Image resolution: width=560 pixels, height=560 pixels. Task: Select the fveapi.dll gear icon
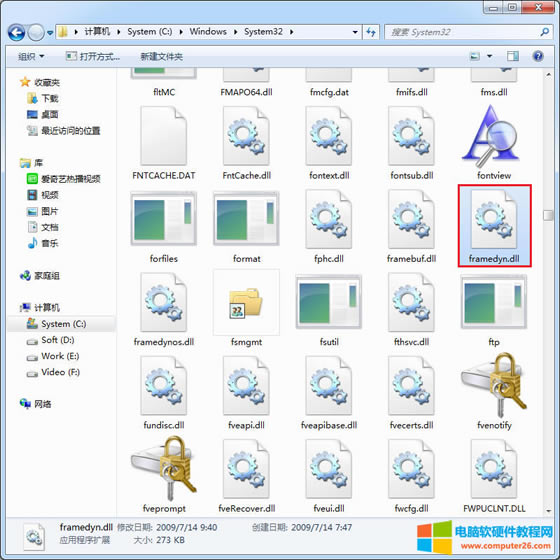(246, 385)
